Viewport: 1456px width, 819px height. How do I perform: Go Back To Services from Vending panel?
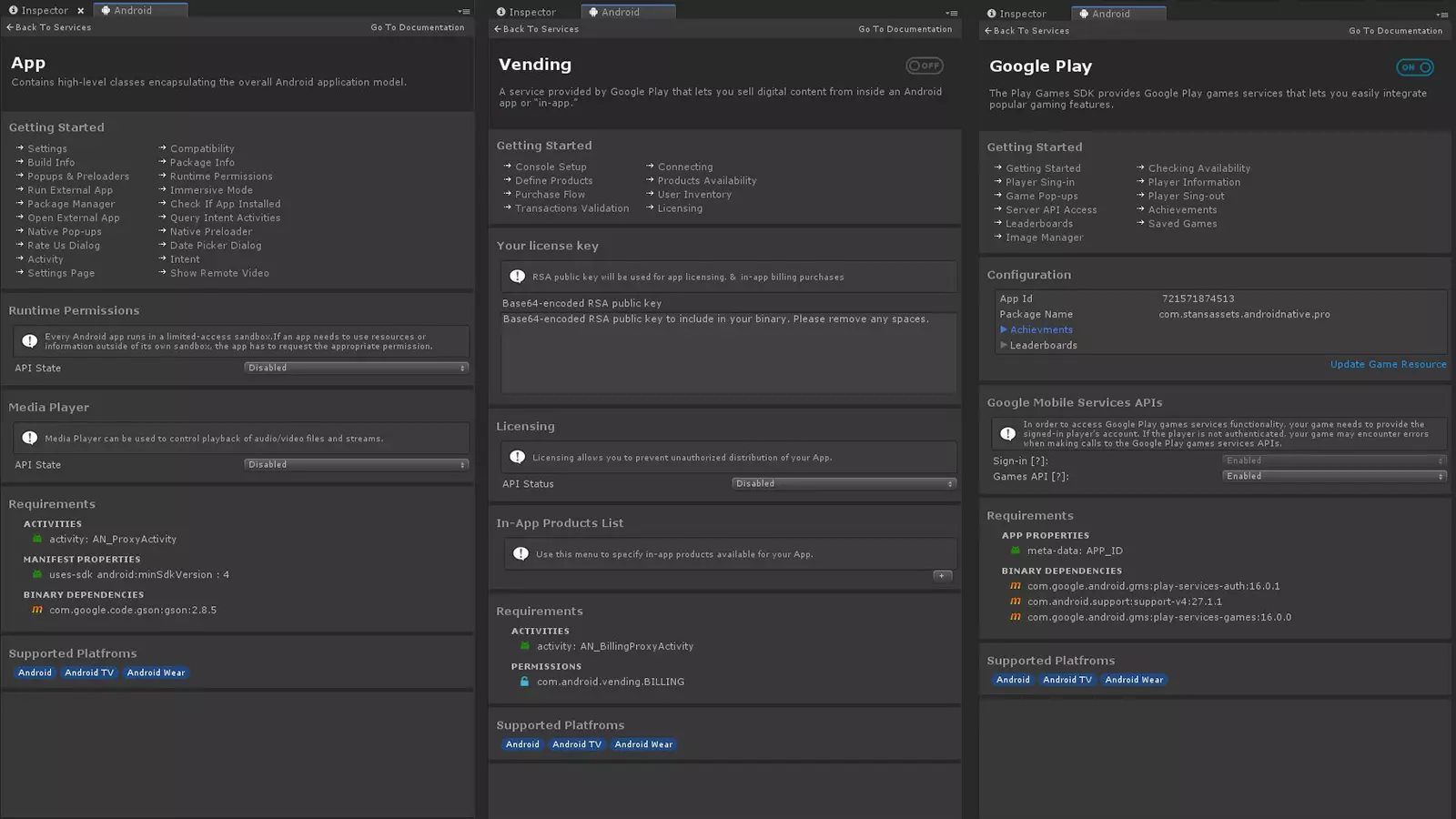(537, 29)
